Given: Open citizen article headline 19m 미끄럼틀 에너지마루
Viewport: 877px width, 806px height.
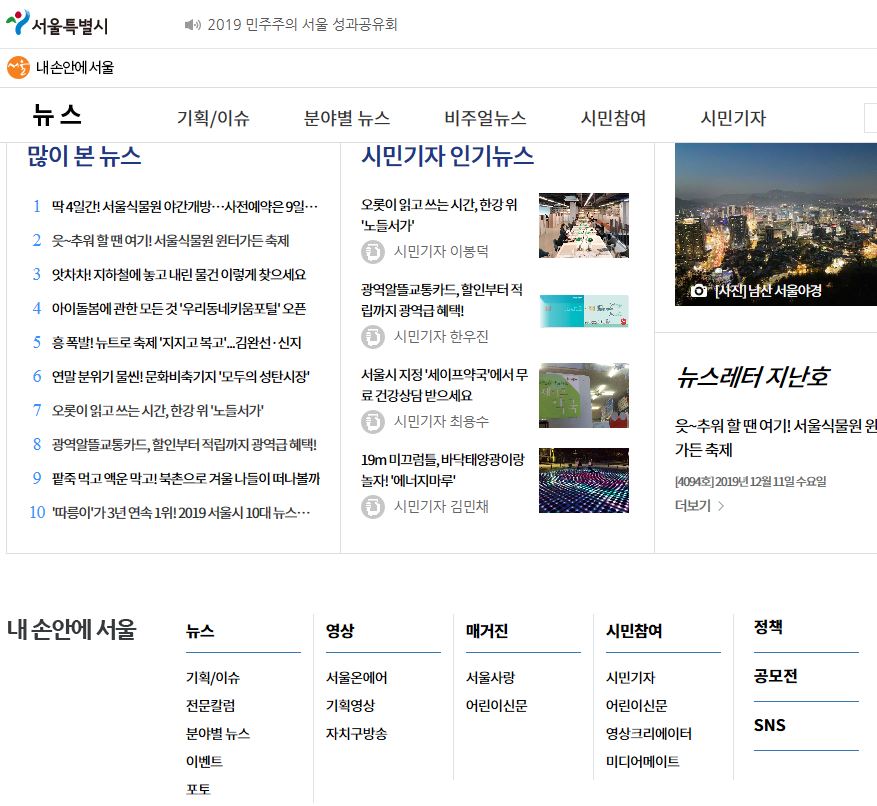Looking at the screenshot, I should (x=442, y=470).
